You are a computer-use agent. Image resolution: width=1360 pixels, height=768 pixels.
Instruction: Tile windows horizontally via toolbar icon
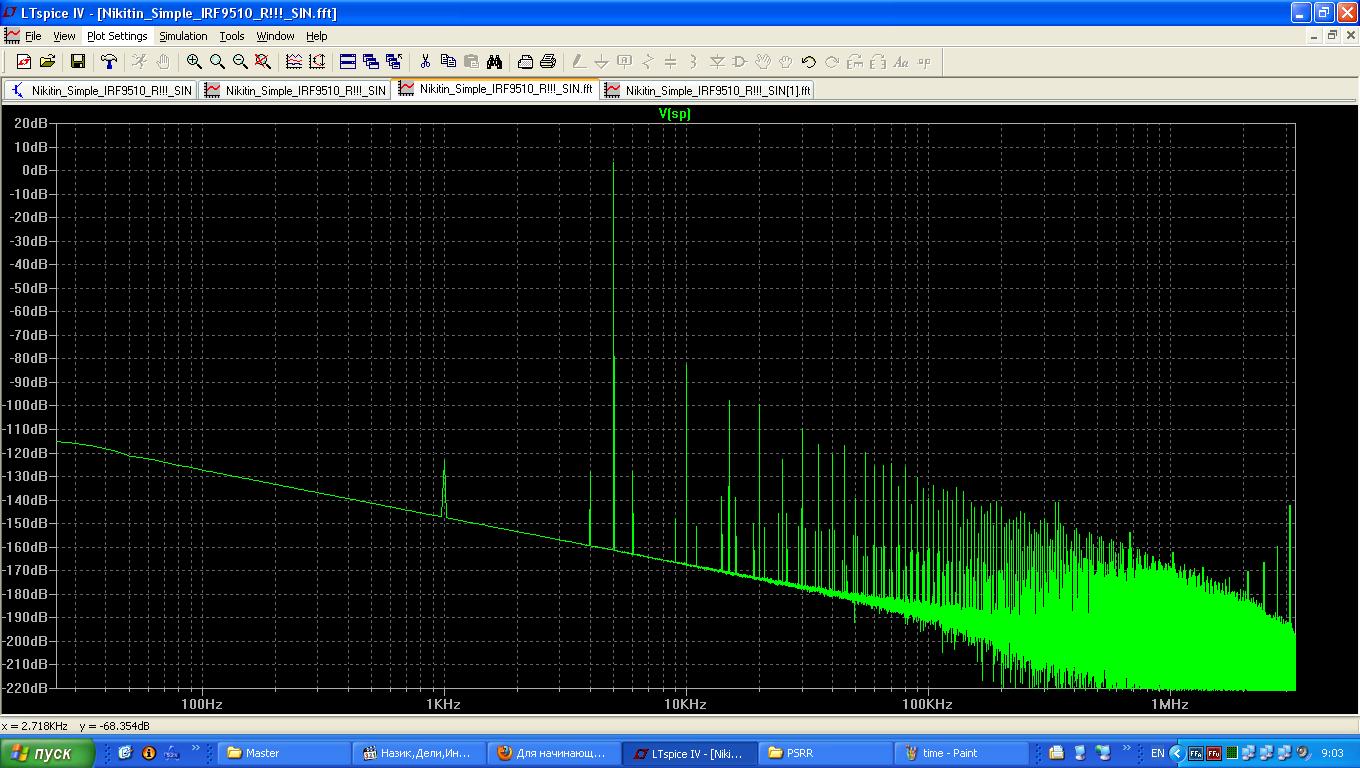click(x=348, y=62)
